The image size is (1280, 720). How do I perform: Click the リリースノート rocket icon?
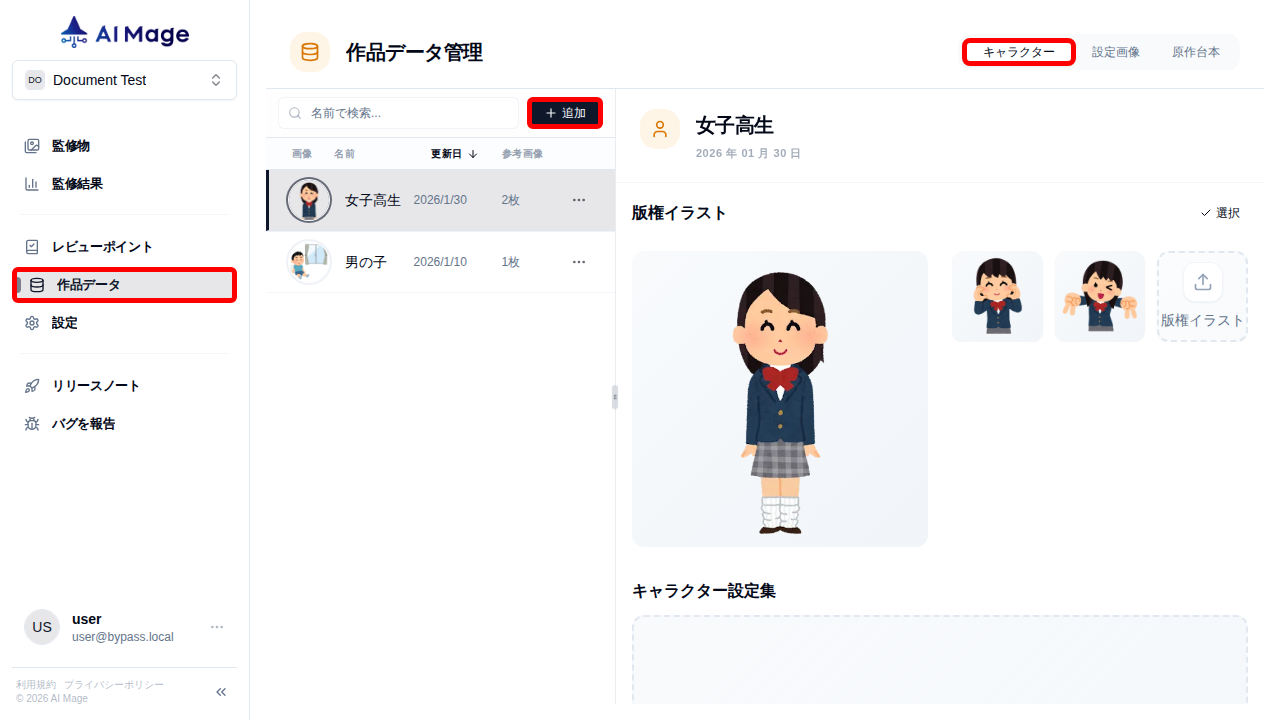[31, 385]
